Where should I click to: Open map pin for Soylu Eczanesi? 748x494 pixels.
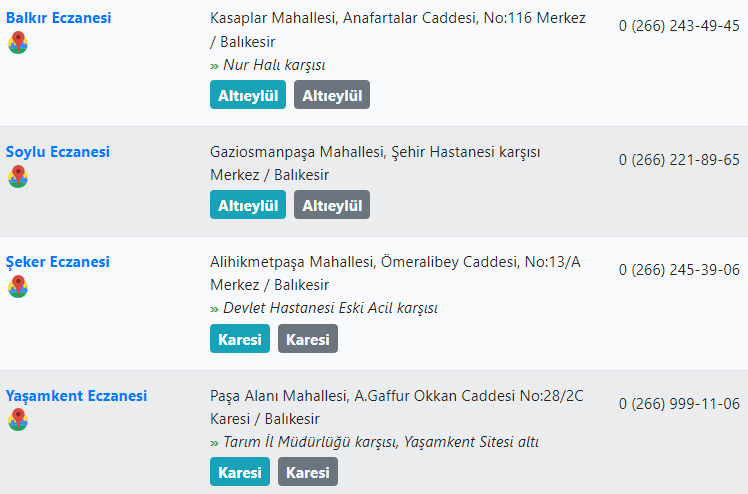point(18,176)
